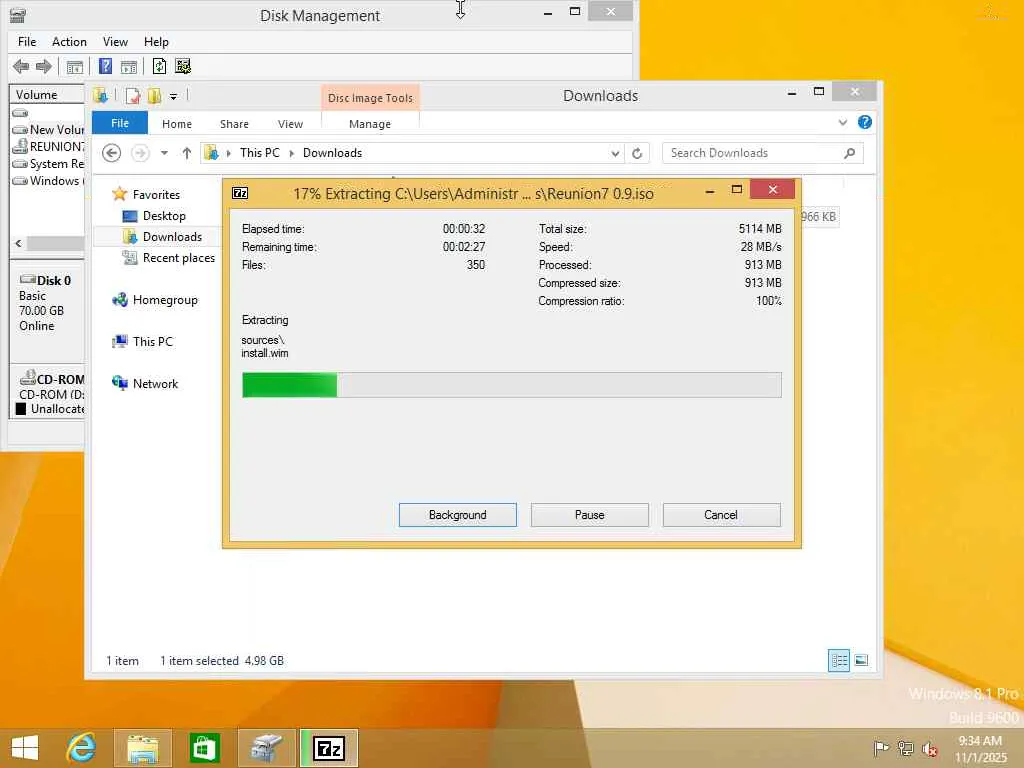Image resolution: width=1024 pixels, height=768 pixels.
Task: Click the New folder icon in Explorer quick access toolbar
Action: click(x=154, y=96)
